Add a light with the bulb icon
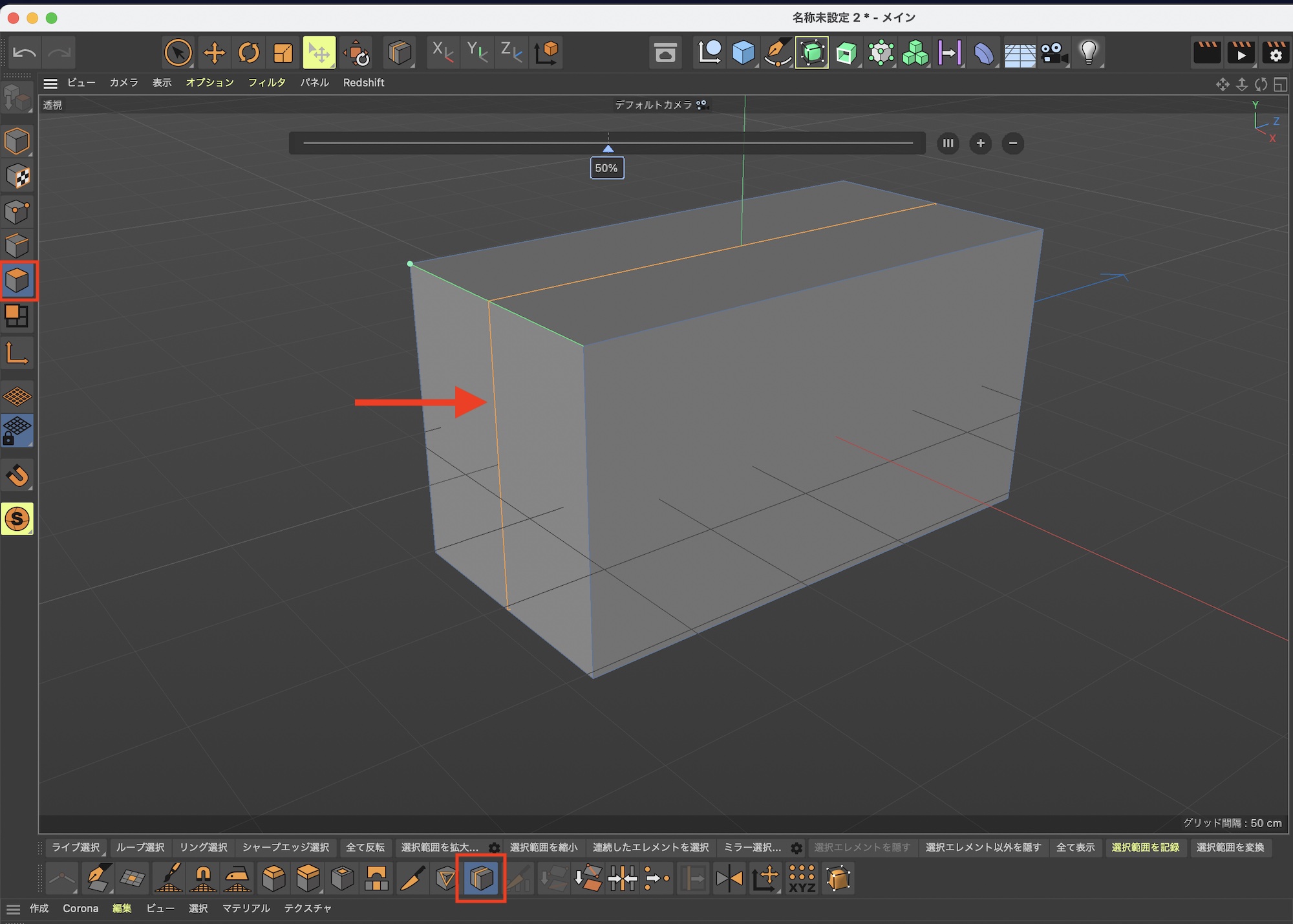The width and height of the screenshot is (1293, 924). click(x=1089, y=52)
